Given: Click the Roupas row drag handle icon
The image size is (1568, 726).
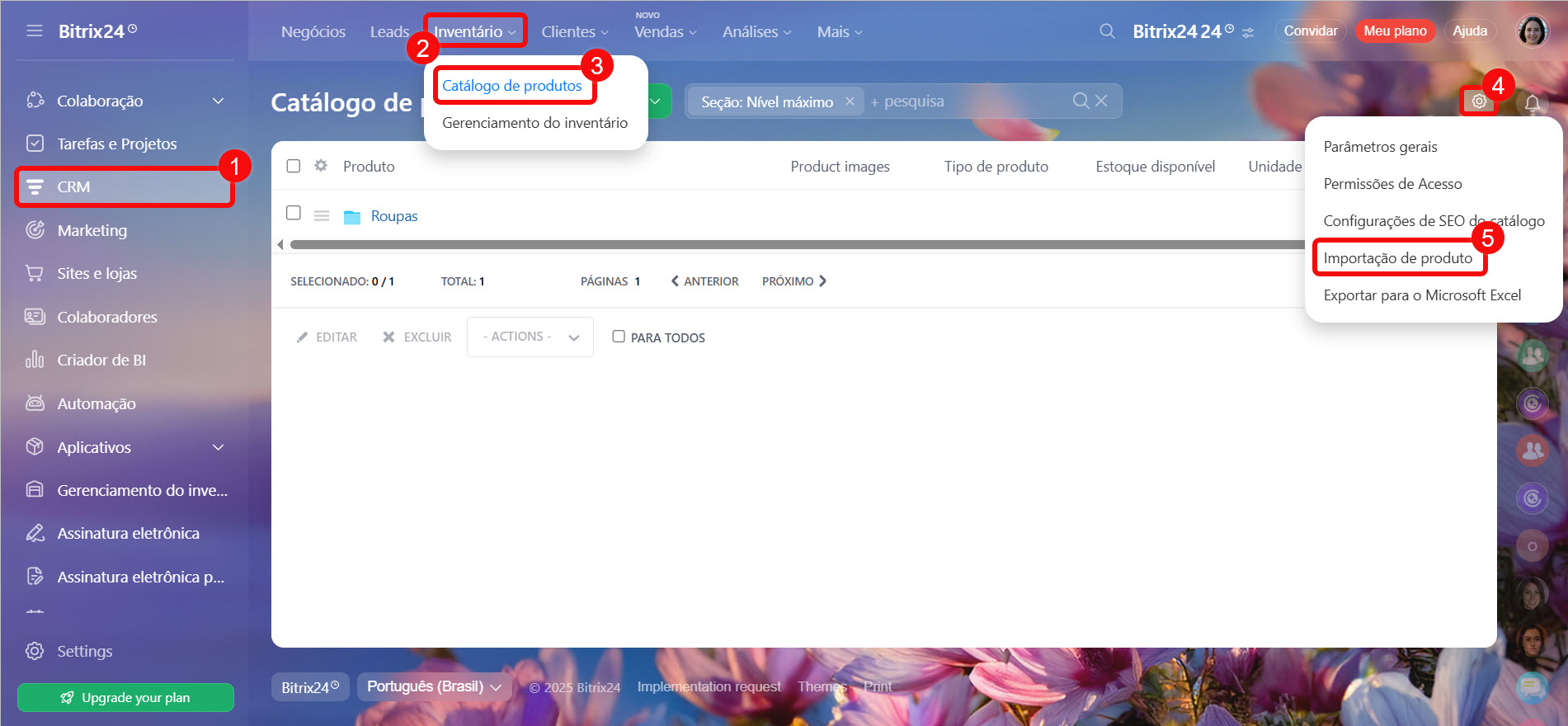Looking at the screenshot, I should point(322,216).
